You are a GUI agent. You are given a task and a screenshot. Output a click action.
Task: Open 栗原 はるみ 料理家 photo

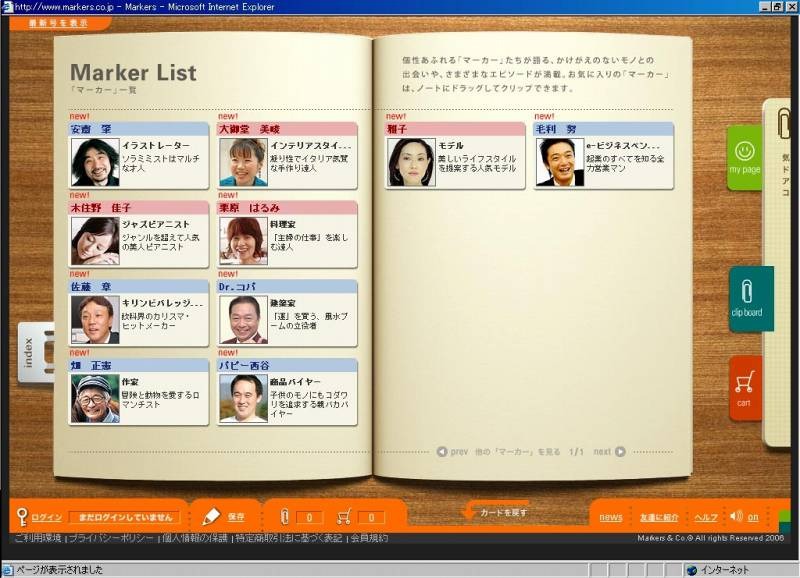click(244, 241)
